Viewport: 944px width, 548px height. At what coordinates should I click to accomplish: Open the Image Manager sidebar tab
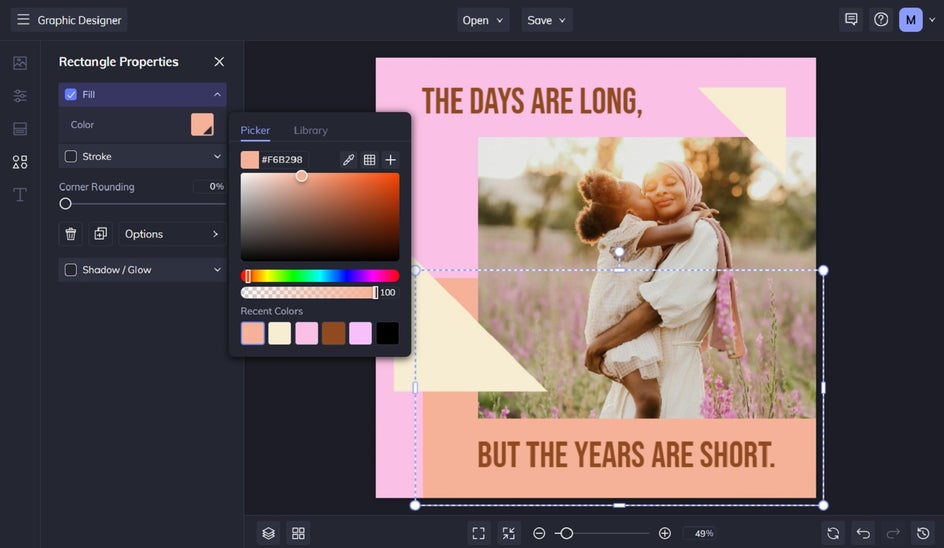click(x=20, y=63)
